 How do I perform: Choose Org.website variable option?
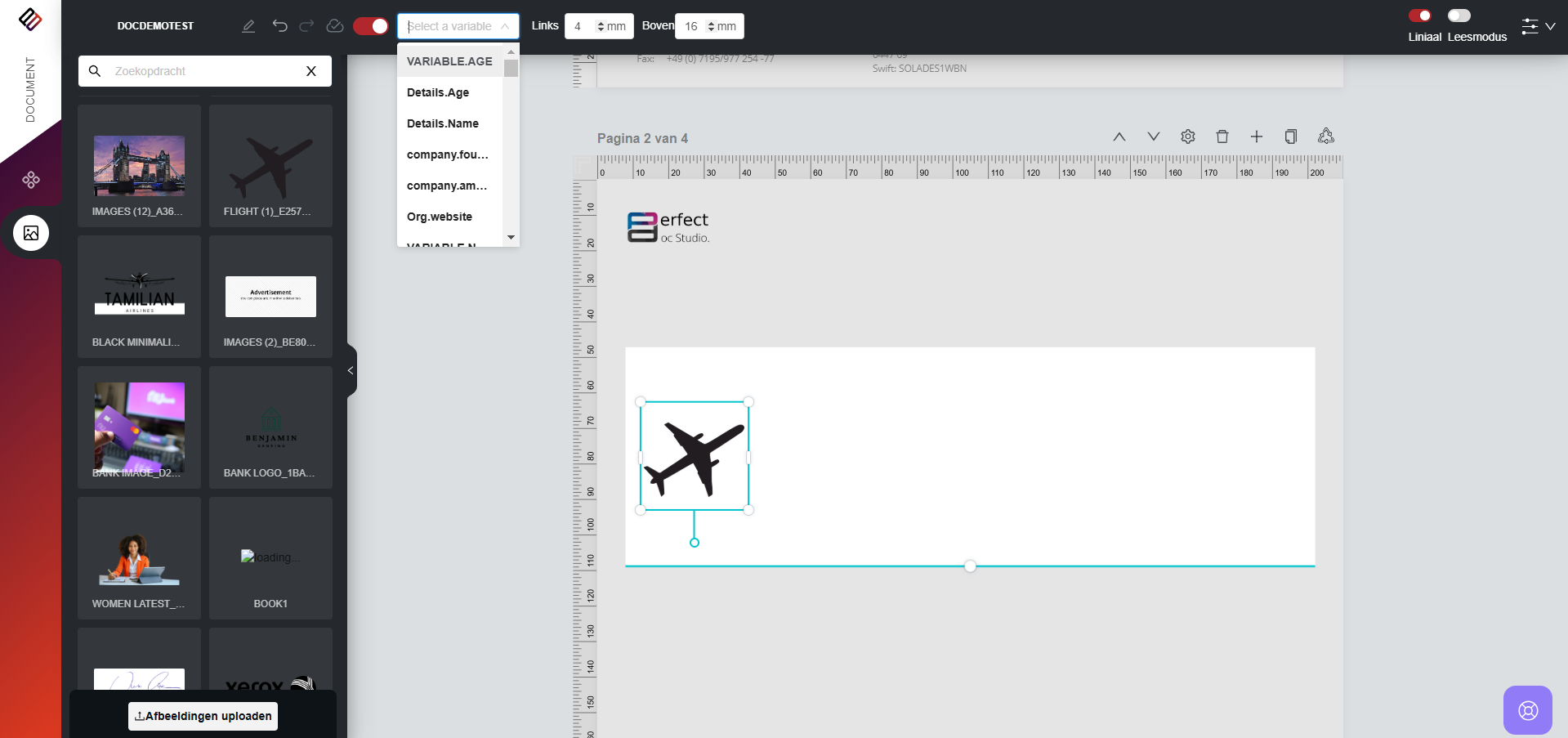pos(440,217)
